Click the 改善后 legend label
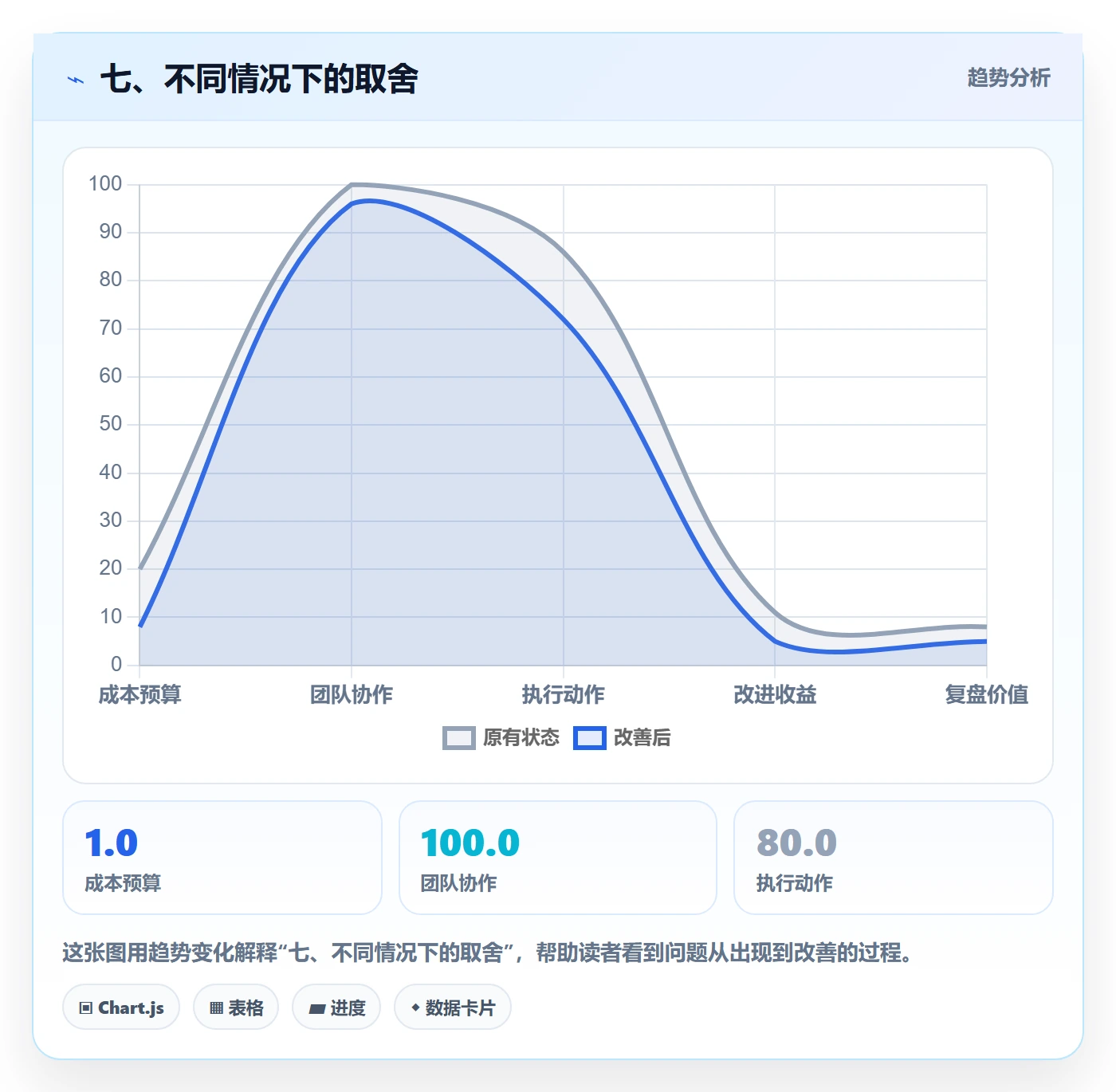This screenshot has height=1092, width=1116. tap(642, 738)
